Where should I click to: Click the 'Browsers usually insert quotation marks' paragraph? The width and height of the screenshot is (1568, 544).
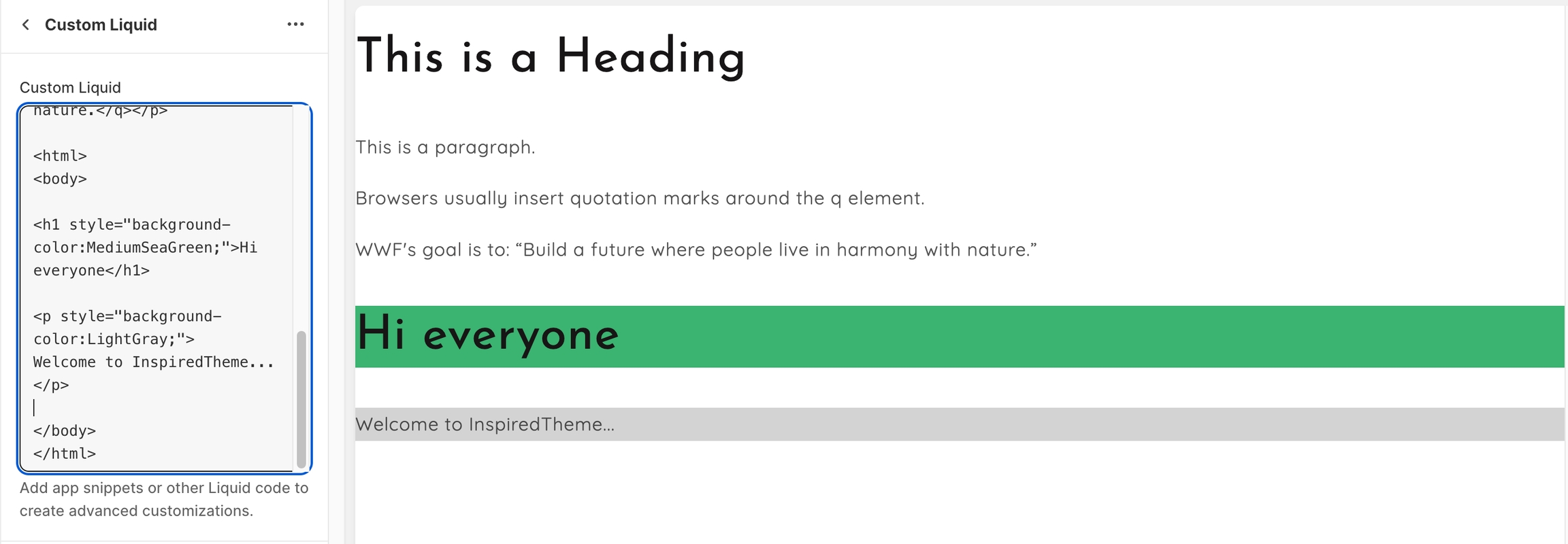(x=640, y=198)
